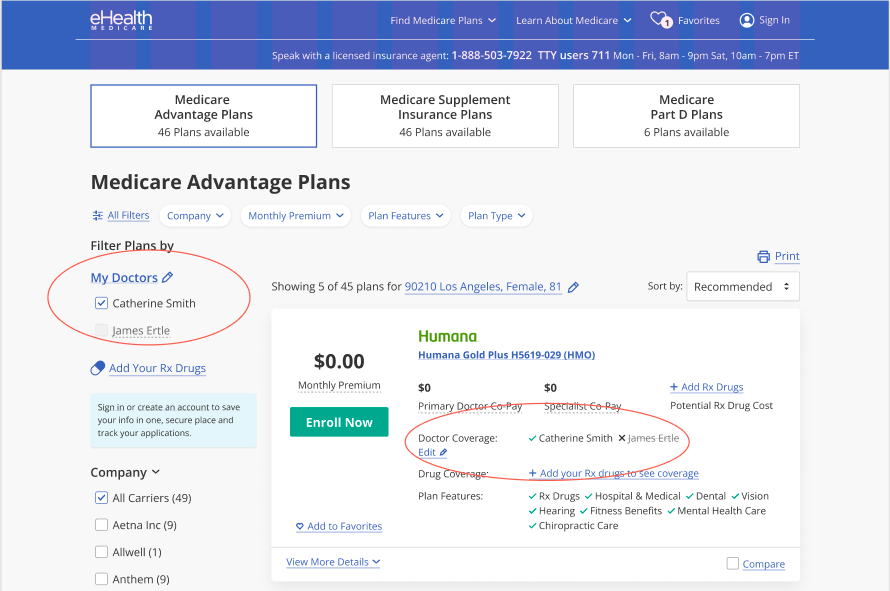Click the Add Your Rx Drugs link
The width and height of the screenshot is (890, 591).
pyautogui.click(x=157, y=368)
